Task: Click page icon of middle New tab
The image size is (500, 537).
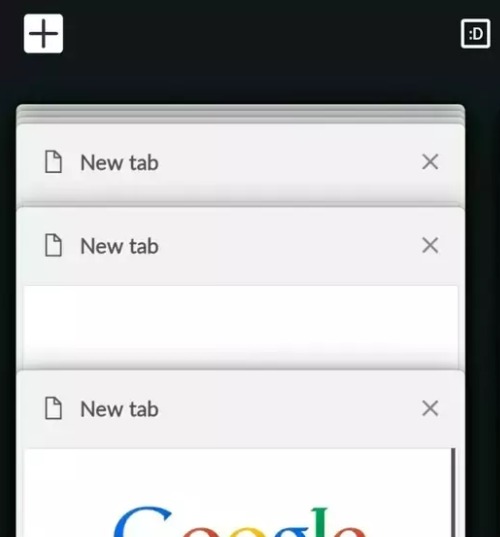Action: (x=53, y=245)
